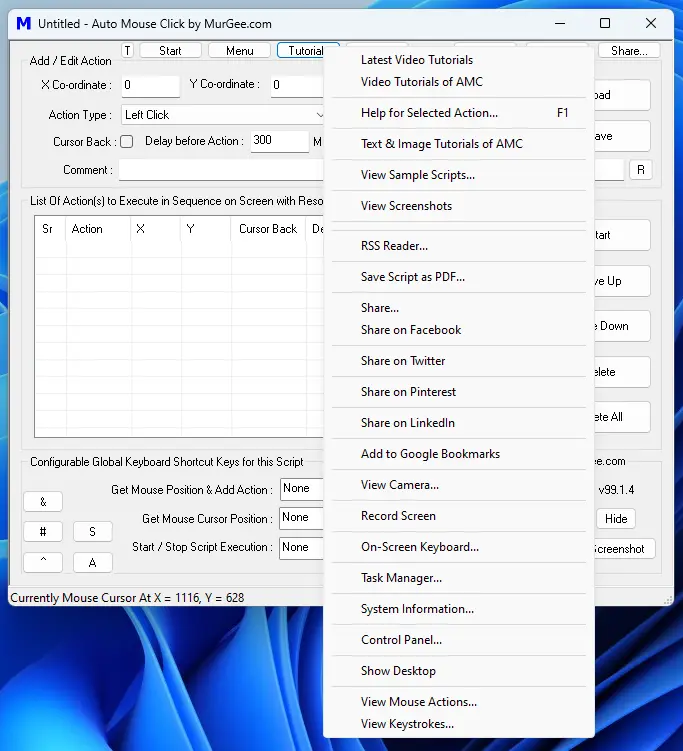Click the MurGee M app icon
Image resolution: width=683 pixels, height=751 pixels.
click(23, 23)
